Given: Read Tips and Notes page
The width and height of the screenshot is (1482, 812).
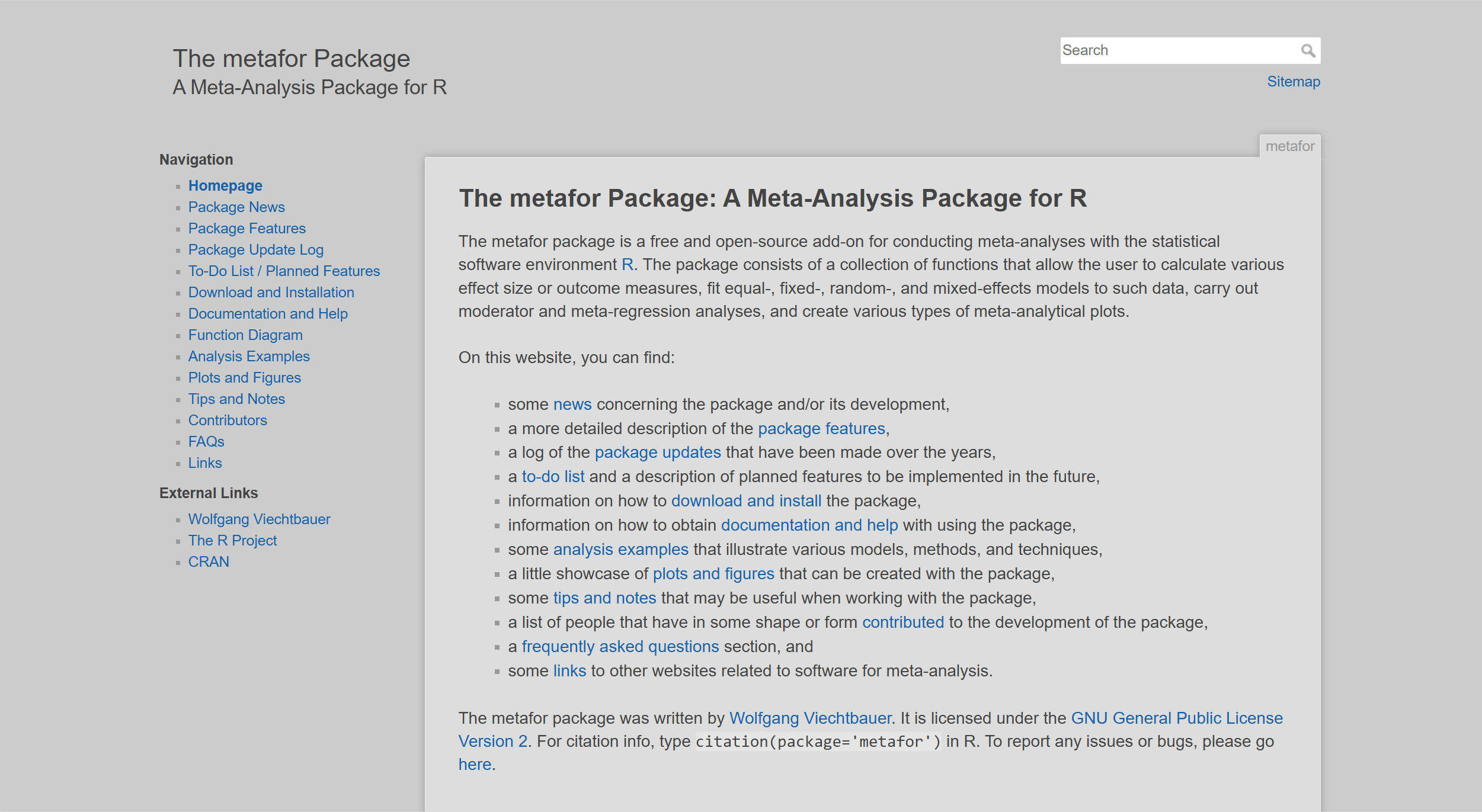Looking at the screenshot, I should 236,399.
